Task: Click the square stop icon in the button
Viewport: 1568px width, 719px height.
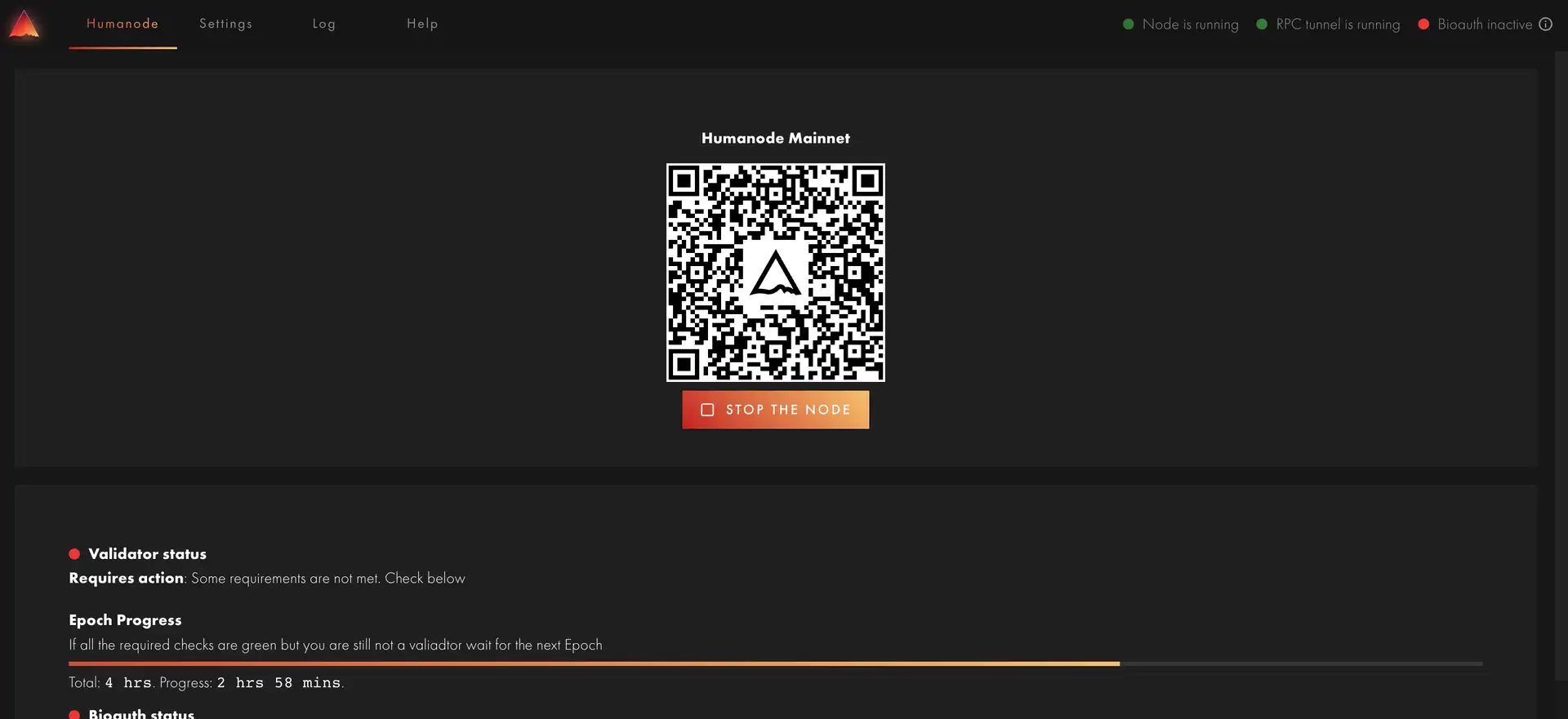Action: (x=707, y=410)
